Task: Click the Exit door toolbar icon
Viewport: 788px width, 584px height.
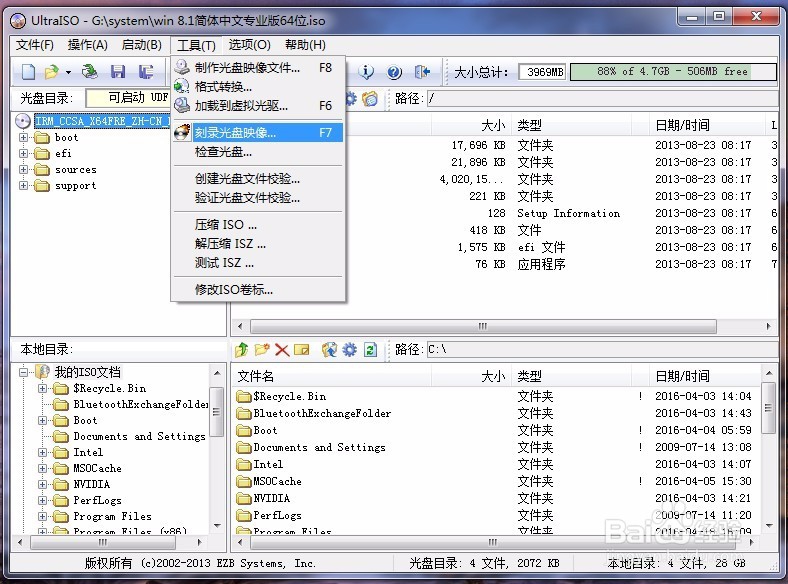Action: 422,72
